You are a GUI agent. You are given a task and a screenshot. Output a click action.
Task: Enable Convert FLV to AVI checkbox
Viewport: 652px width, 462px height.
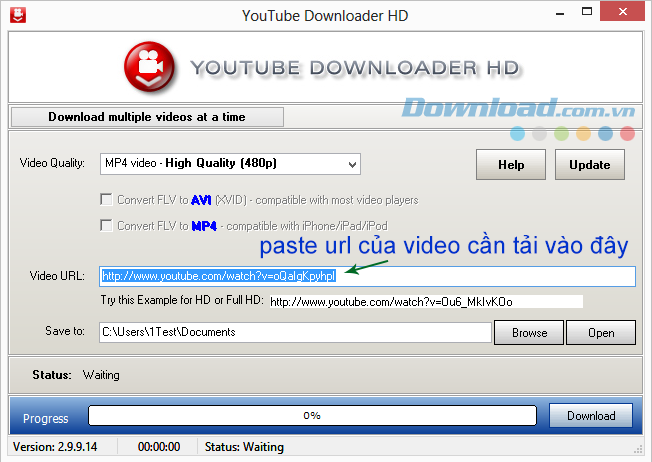pyautogui.click(x=106, y=200)
